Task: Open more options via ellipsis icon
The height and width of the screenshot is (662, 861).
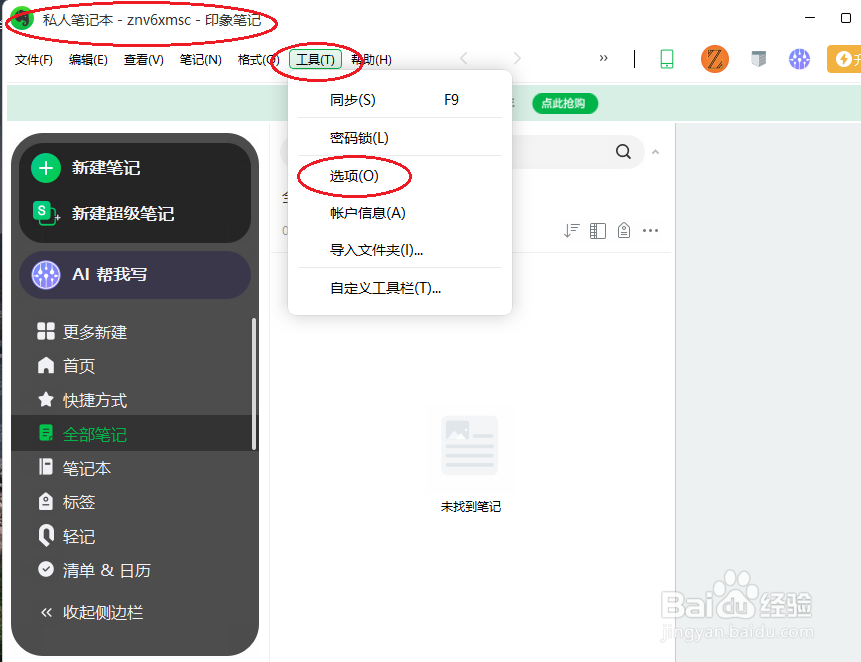Action: pos(651,230)
